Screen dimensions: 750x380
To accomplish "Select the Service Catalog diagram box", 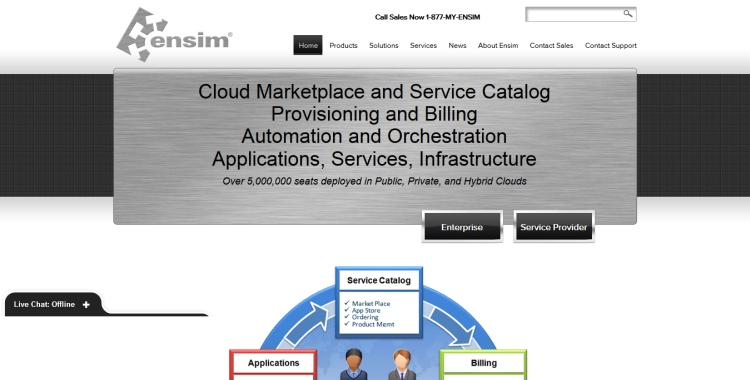I will (x=379, y=302).
